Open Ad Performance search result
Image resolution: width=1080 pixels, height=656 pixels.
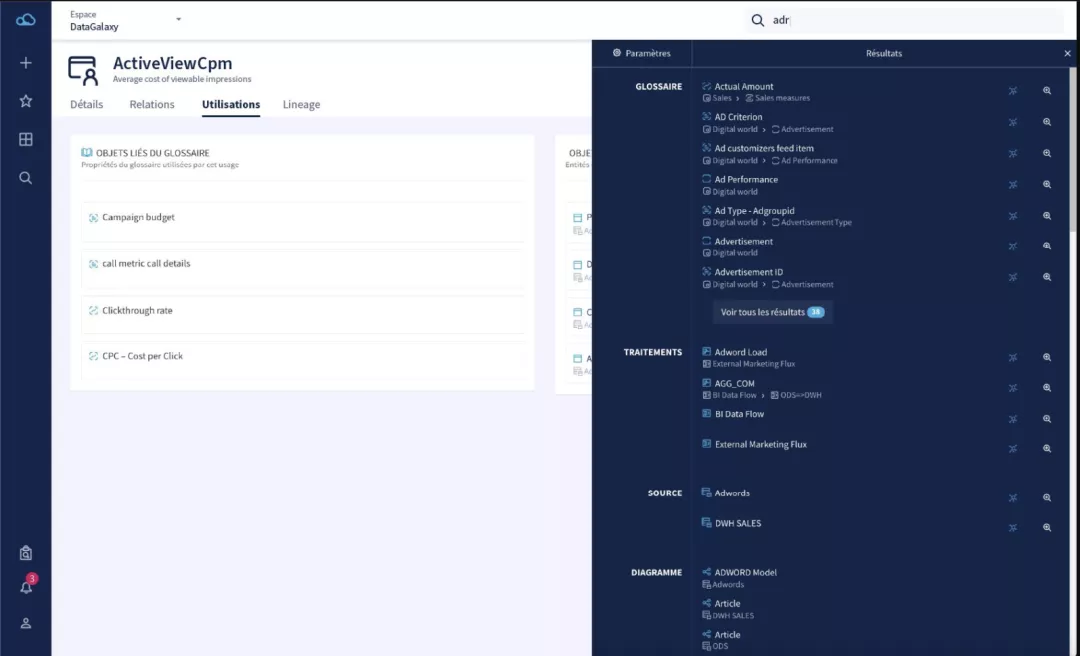pos(746,179)
